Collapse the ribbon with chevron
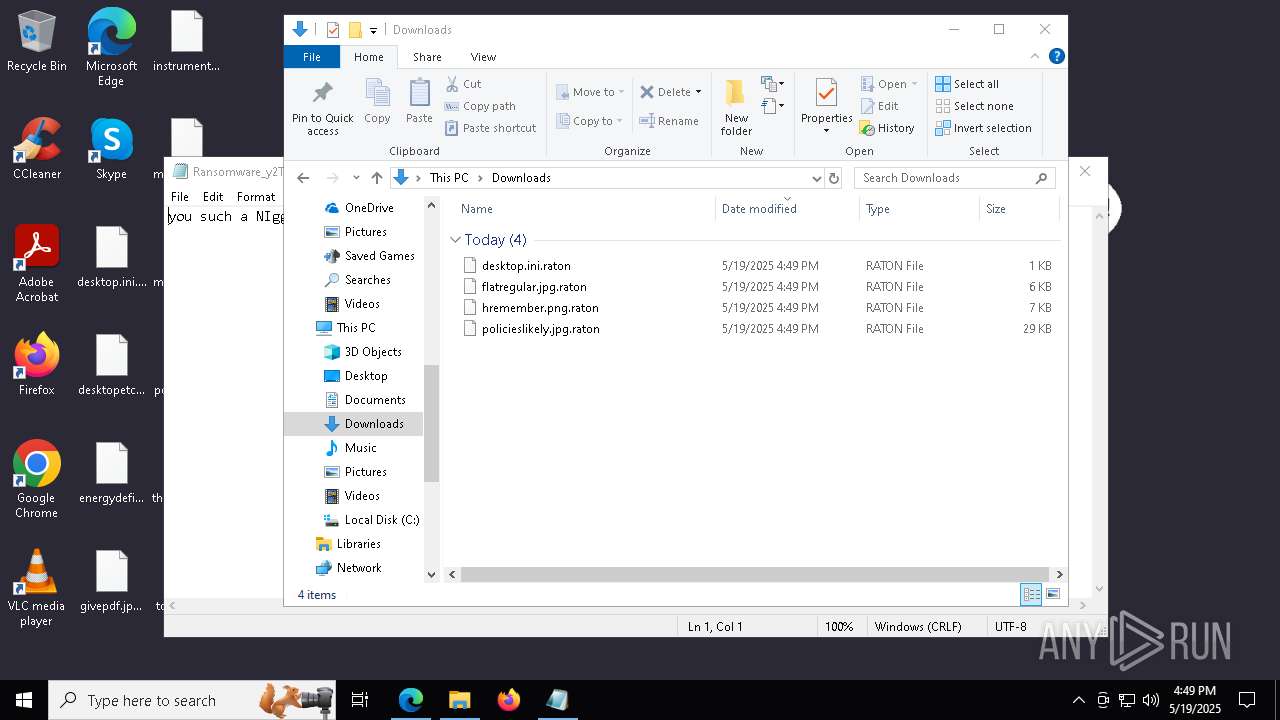The width and height of the screenshot is (1280, 720). pyautogui.click(x=1035, y=56)
